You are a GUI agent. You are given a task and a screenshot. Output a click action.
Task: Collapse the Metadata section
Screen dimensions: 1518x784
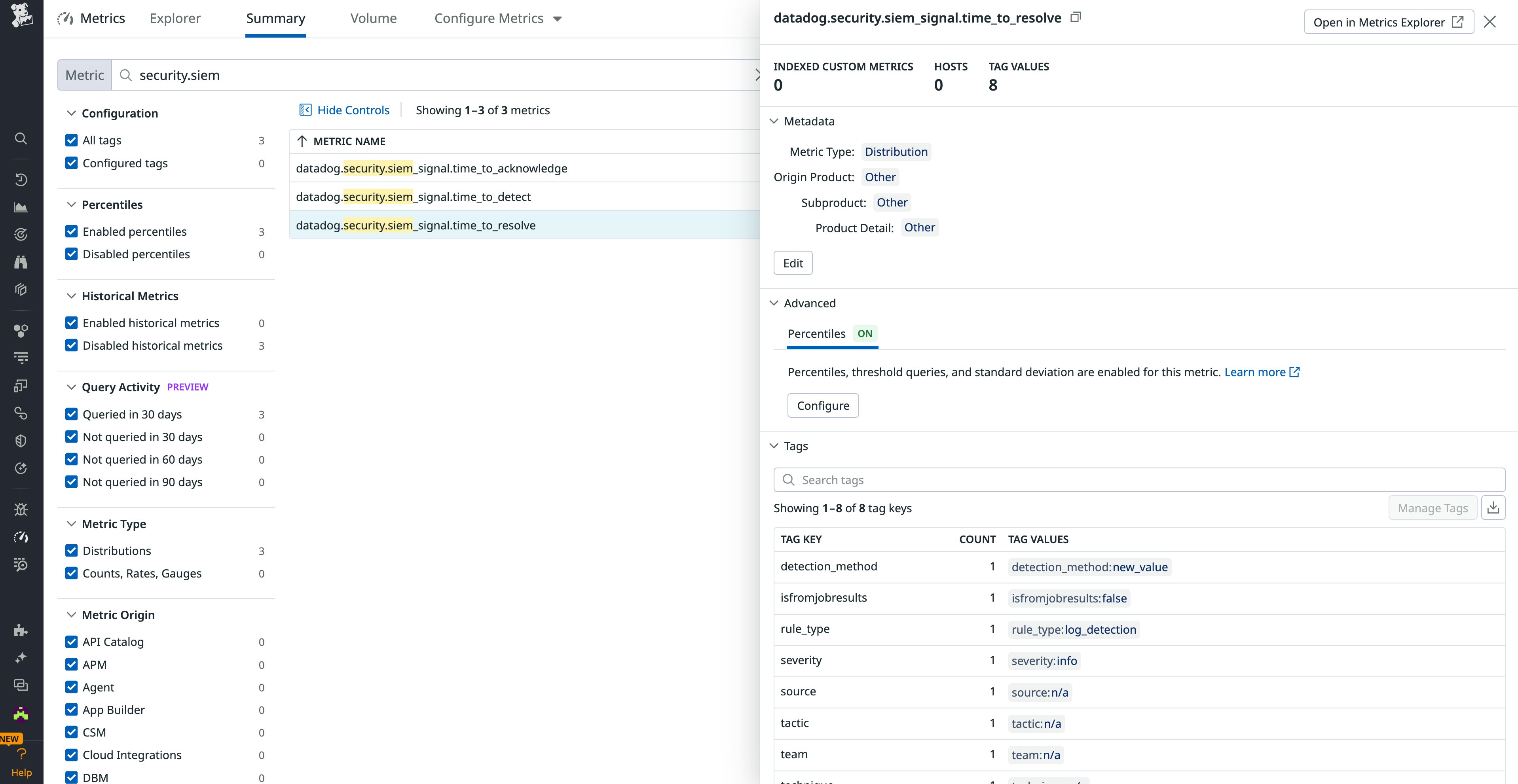(774, 121)
